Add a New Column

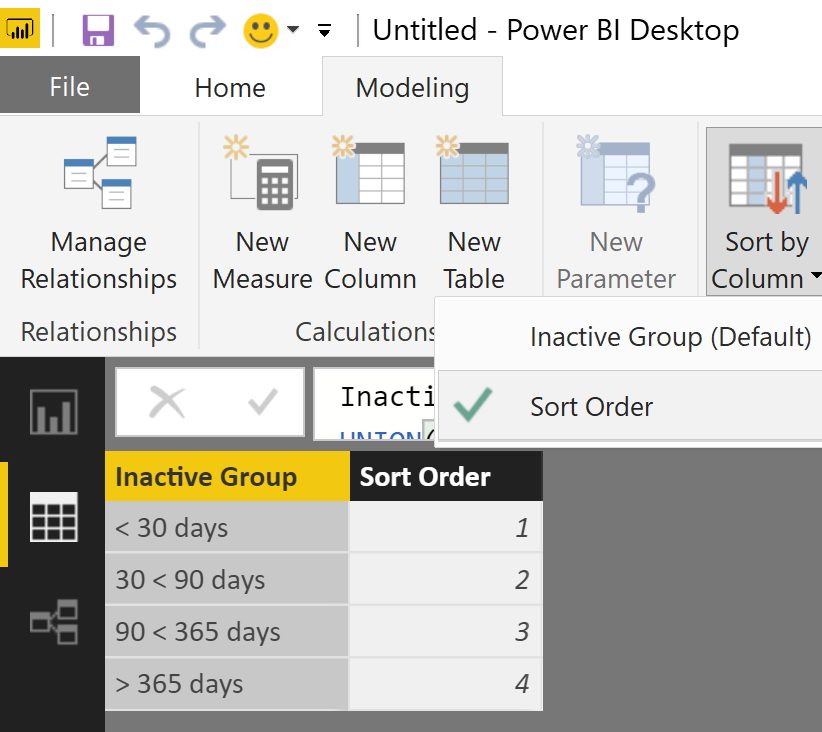point(370,213)
